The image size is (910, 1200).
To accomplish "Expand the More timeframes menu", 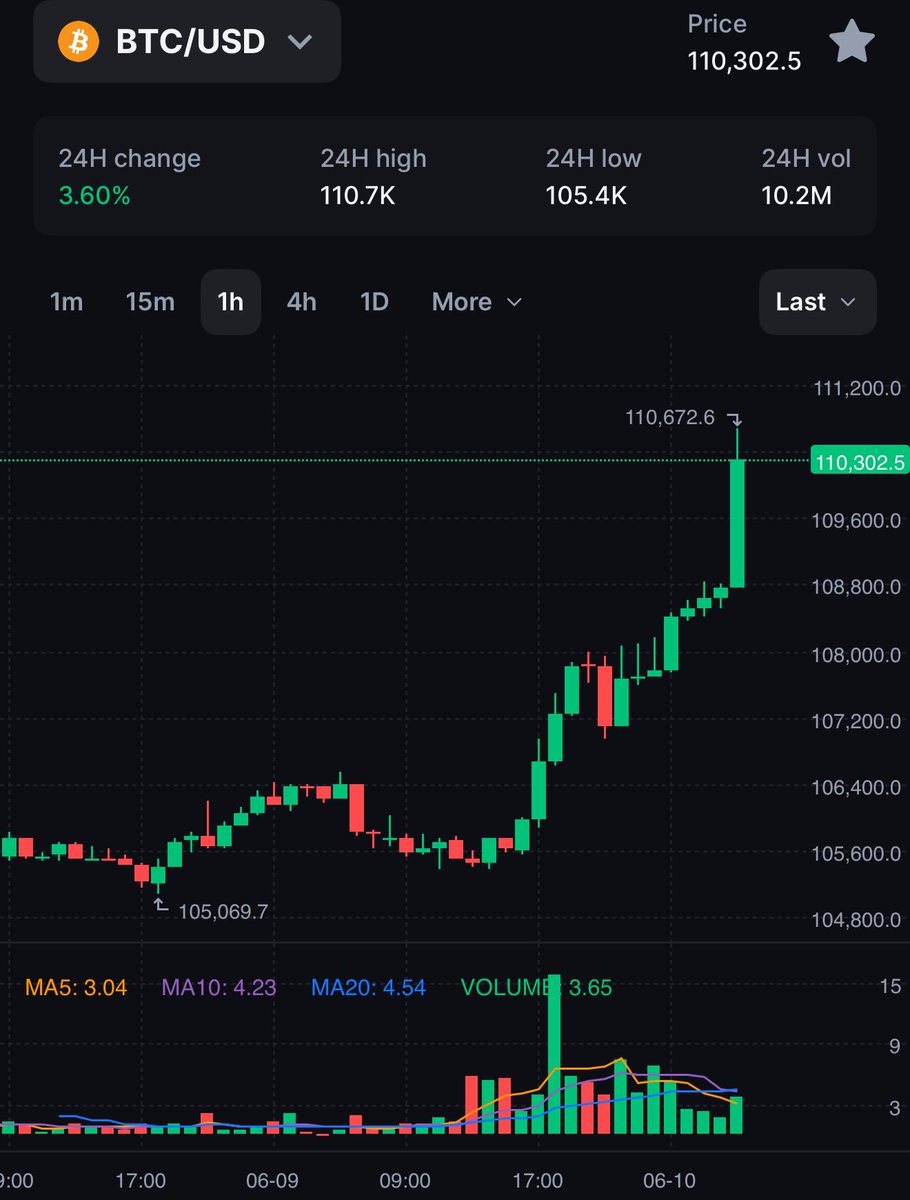I will click(476, 302).
